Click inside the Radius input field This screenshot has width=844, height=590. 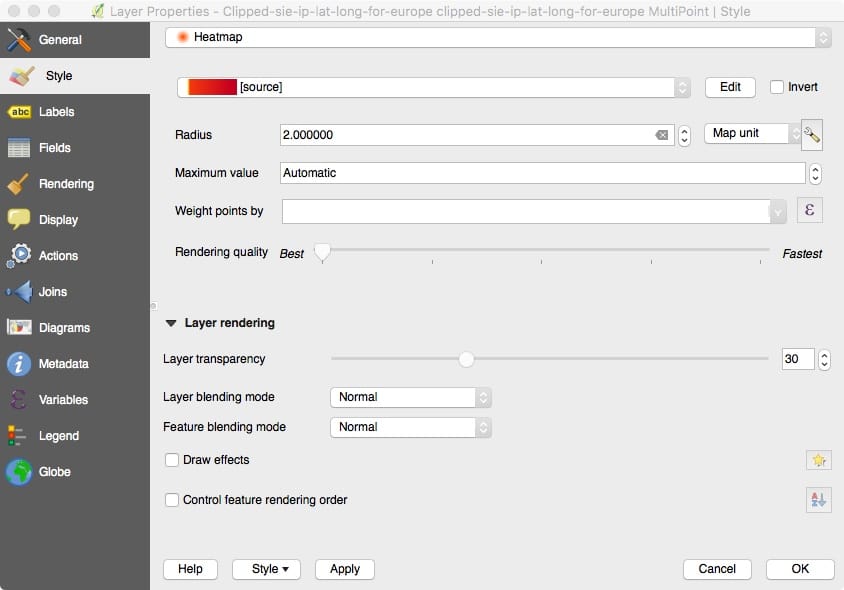tap(450, 134)
